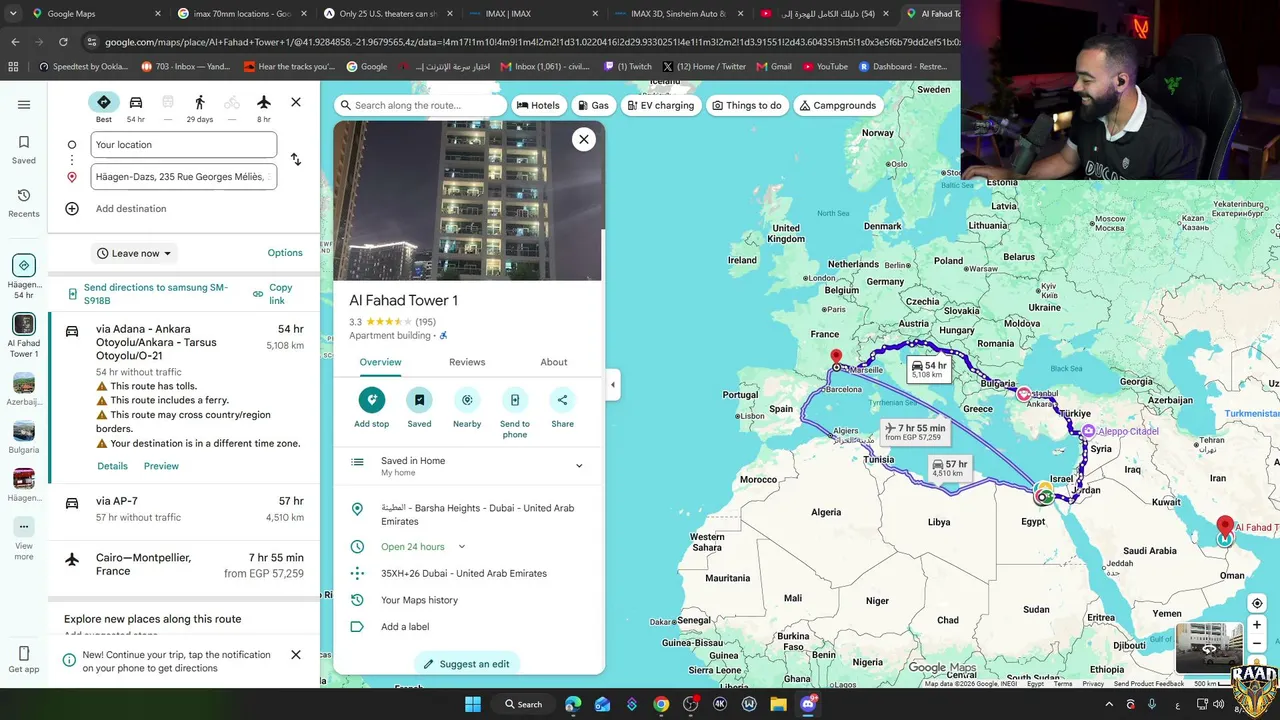
Task: Open the YouTube bookmark
Action: (825, 67)
